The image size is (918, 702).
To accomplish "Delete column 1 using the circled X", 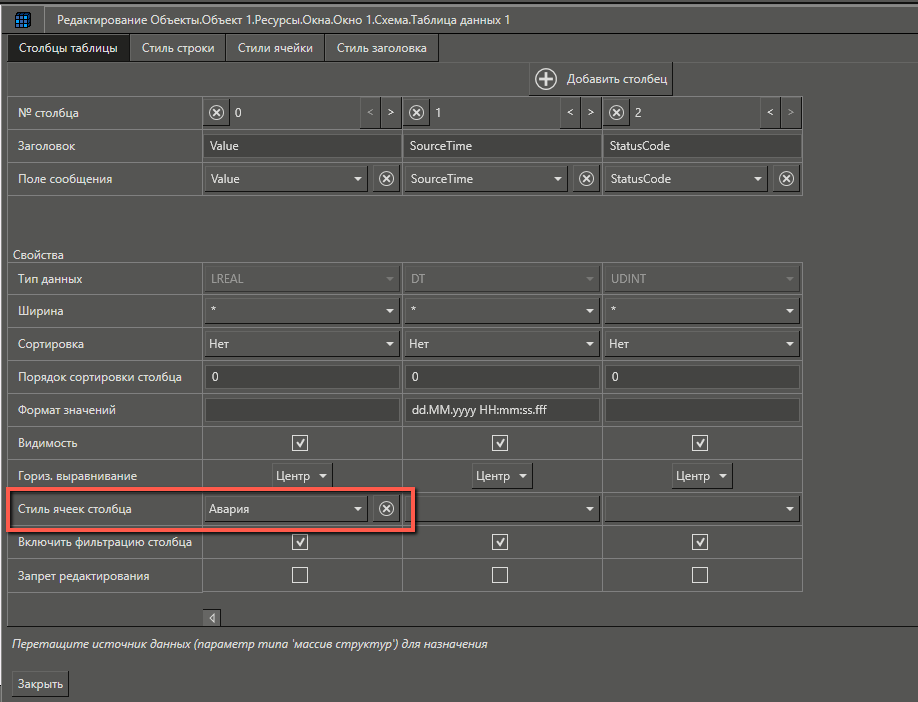I will [x=417, y=113].
